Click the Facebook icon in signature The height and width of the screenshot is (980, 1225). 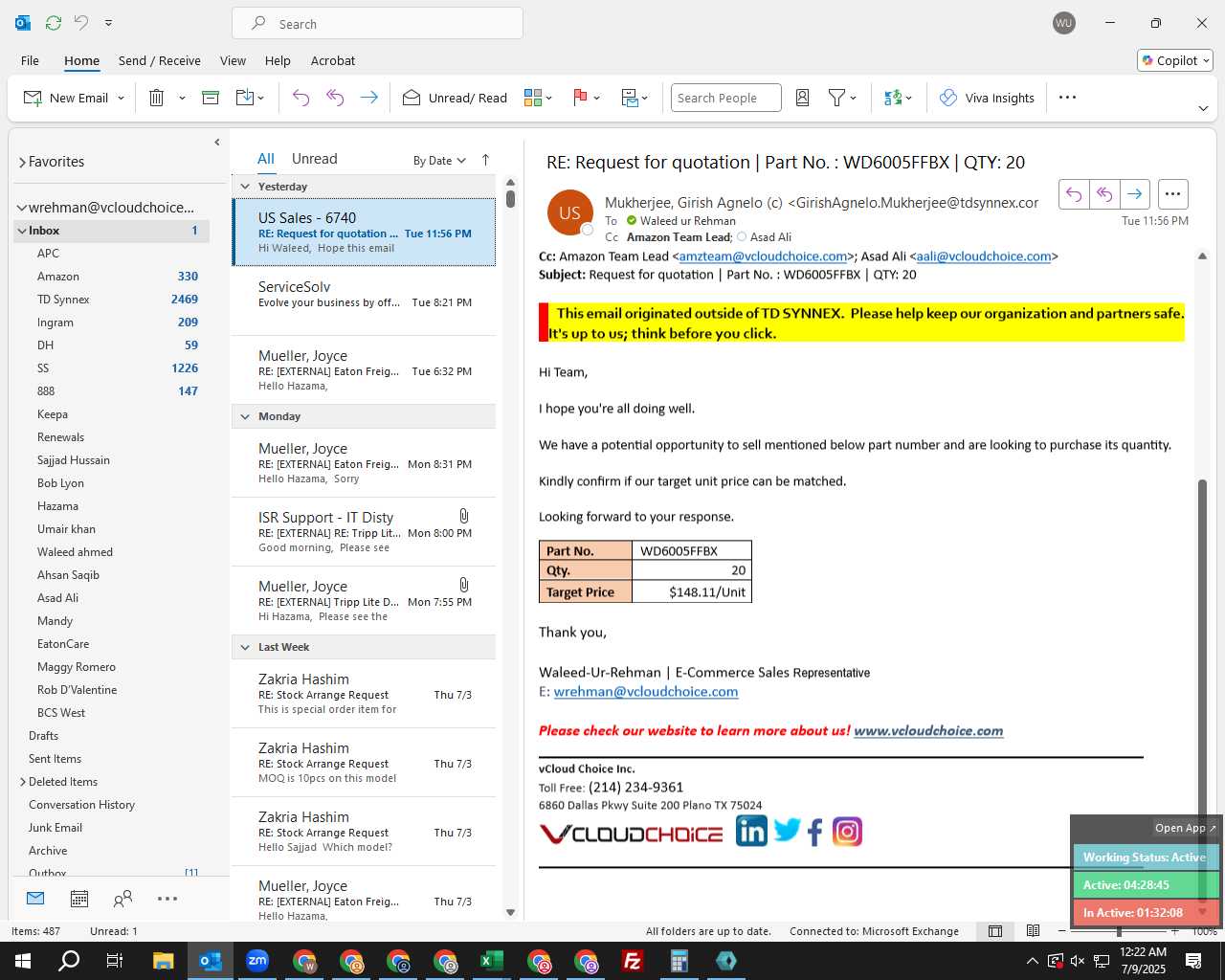click(x=815, y=832)
